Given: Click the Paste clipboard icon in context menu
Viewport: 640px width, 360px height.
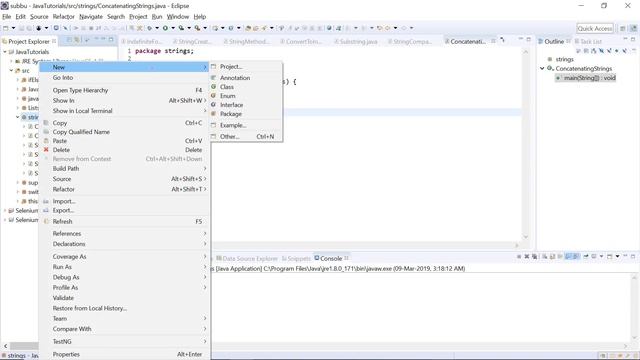Looking at the screenshot, I should pos(46,140).
